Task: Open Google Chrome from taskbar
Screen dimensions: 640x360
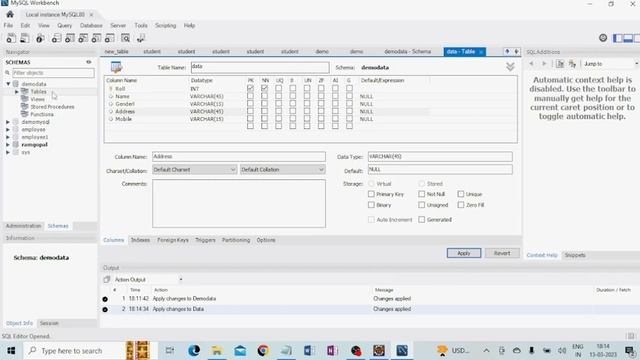Action: (263, 350)
